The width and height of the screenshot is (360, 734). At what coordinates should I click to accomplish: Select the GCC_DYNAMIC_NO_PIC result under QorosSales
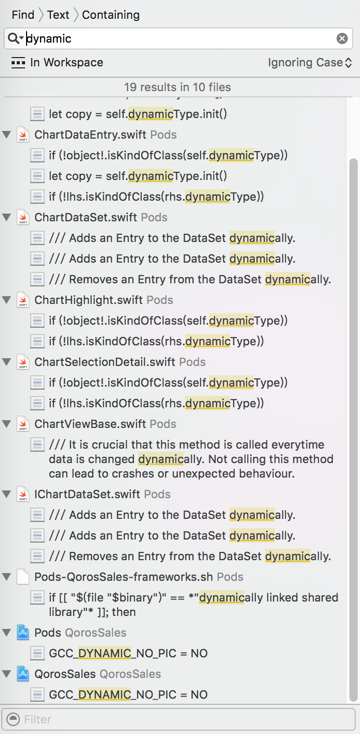pyautogui.click(x=128, y=695)
